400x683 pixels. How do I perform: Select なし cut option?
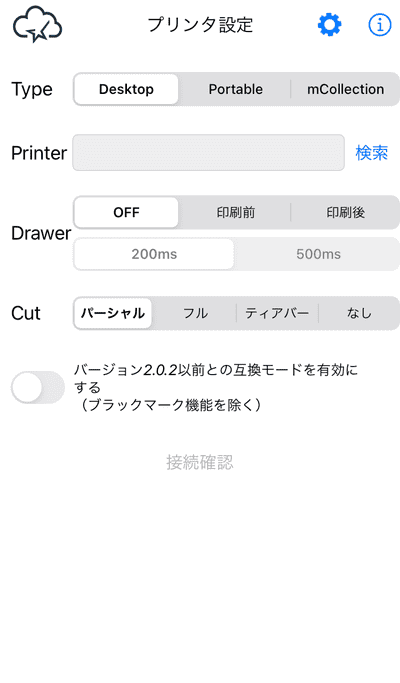point(359,313)
